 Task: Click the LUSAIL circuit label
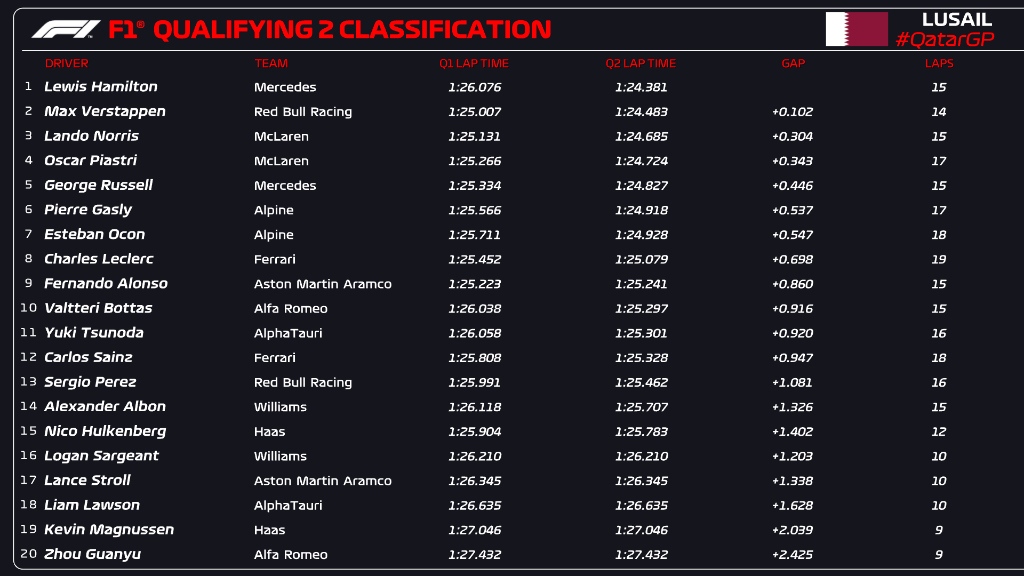[x=957, y=20]
